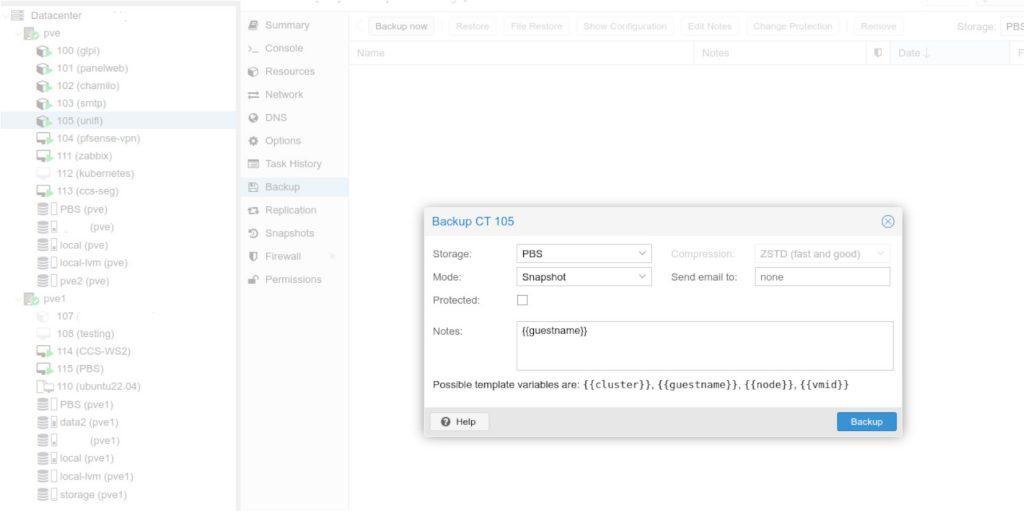1024x512 pixels.
Task: Open the Storage dropdown in backup dialog
Action: point(642,253)
